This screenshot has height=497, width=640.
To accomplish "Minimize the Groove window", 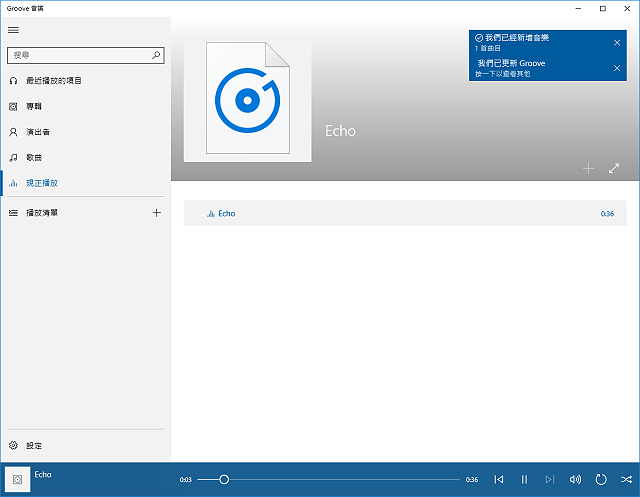I will [x=578, y=9].
